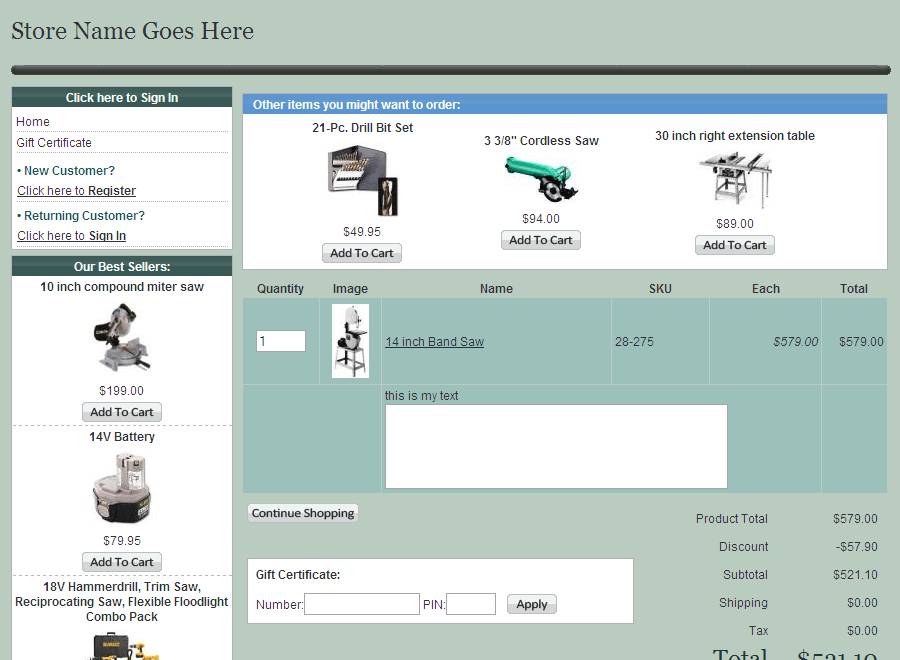
Task: Apply the gift certificate
Action: tap(532, 604)
